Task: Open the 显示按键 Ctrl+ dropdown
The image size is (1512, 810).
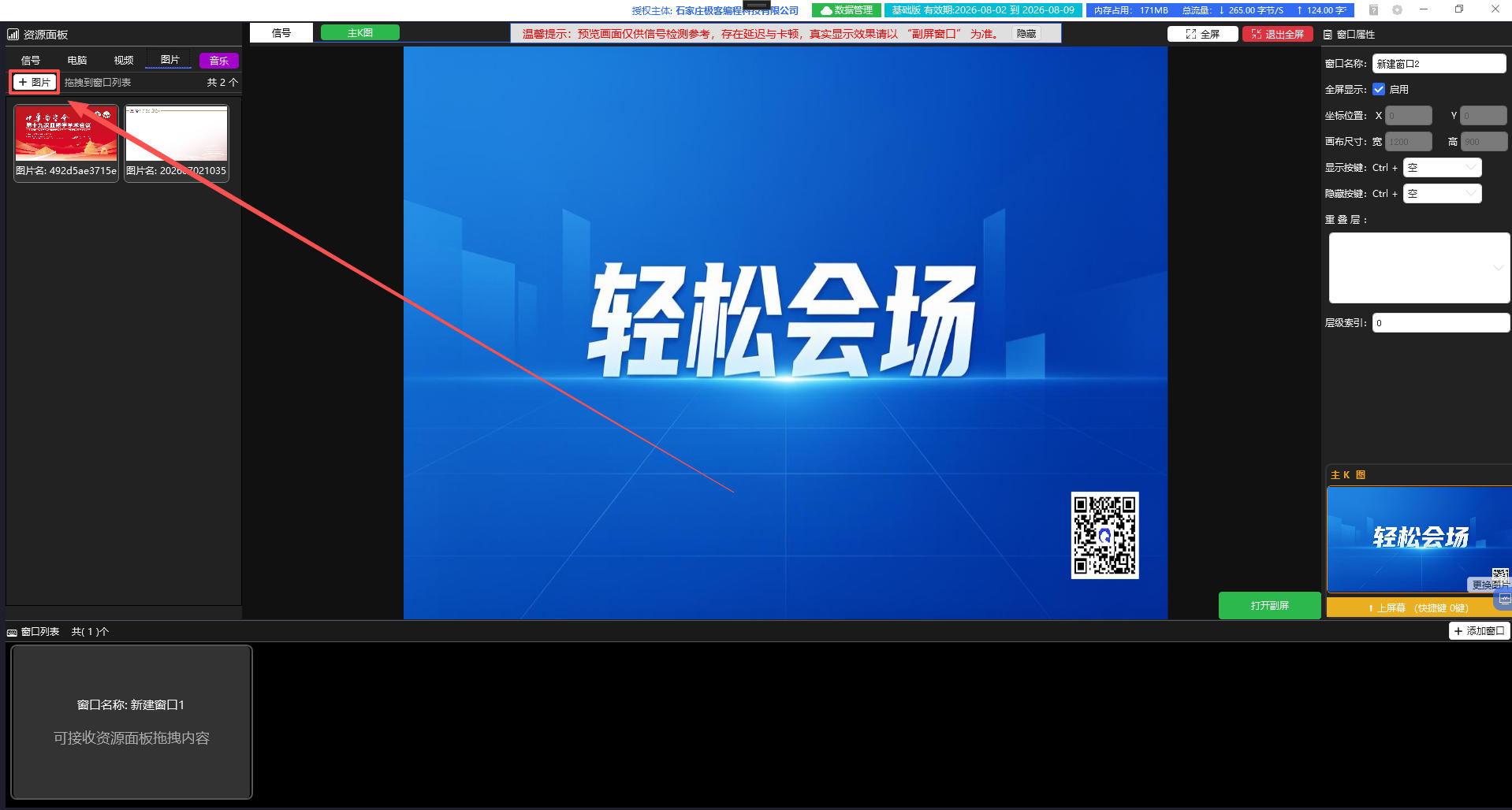Action: (1442, 168)
